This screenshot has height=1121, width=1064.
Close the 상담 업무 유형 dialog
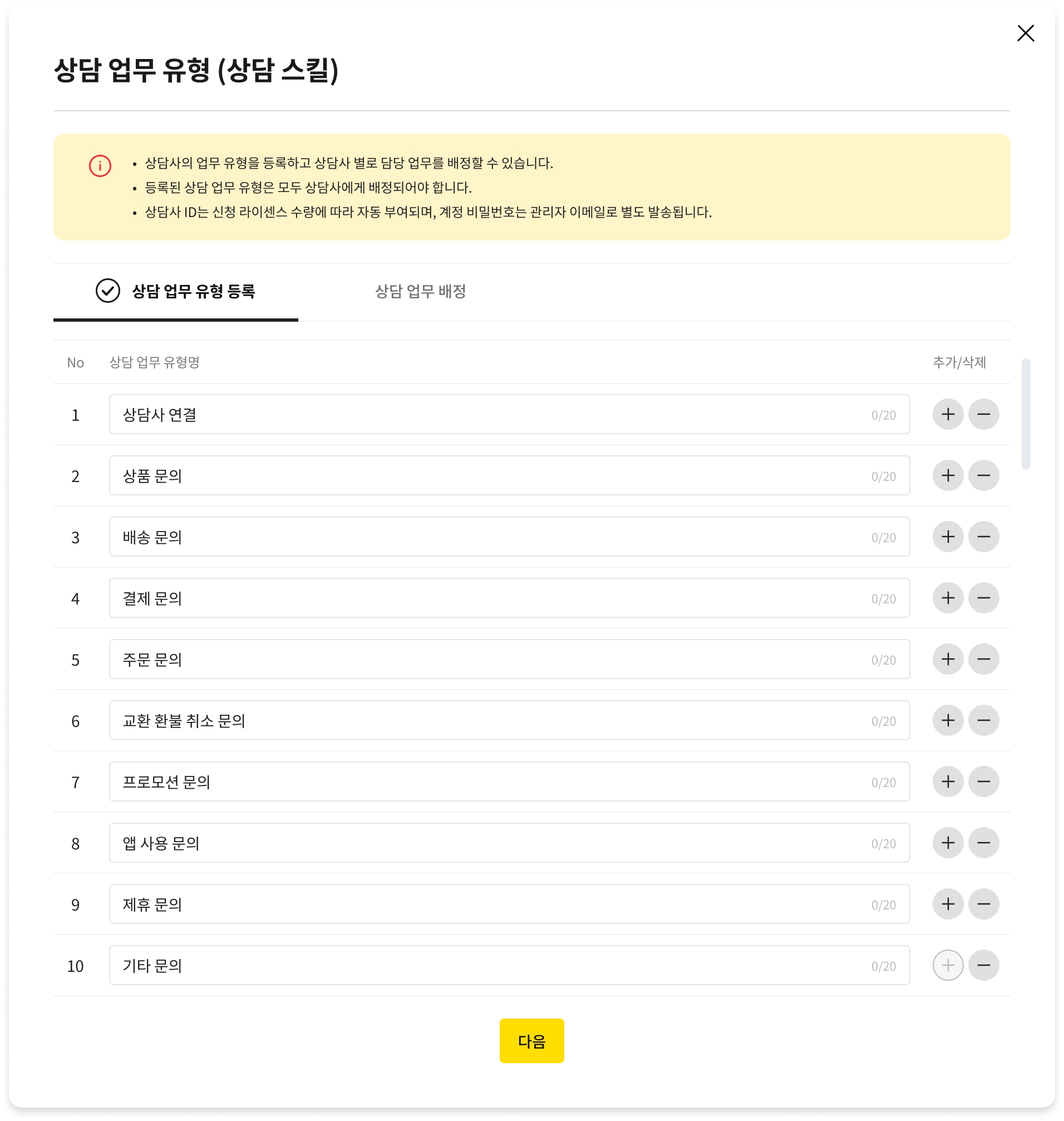coord(1026,33)
